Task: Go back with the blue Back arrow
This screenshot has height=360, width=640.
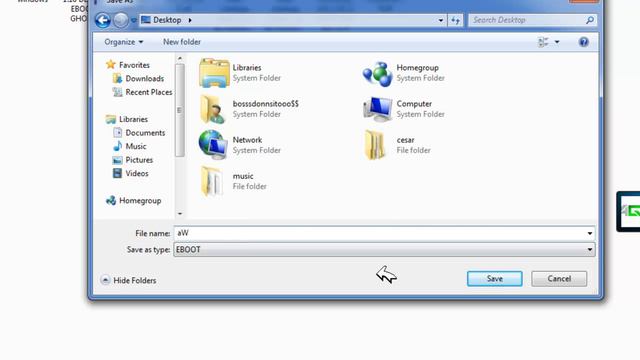Action: (102, 20)
